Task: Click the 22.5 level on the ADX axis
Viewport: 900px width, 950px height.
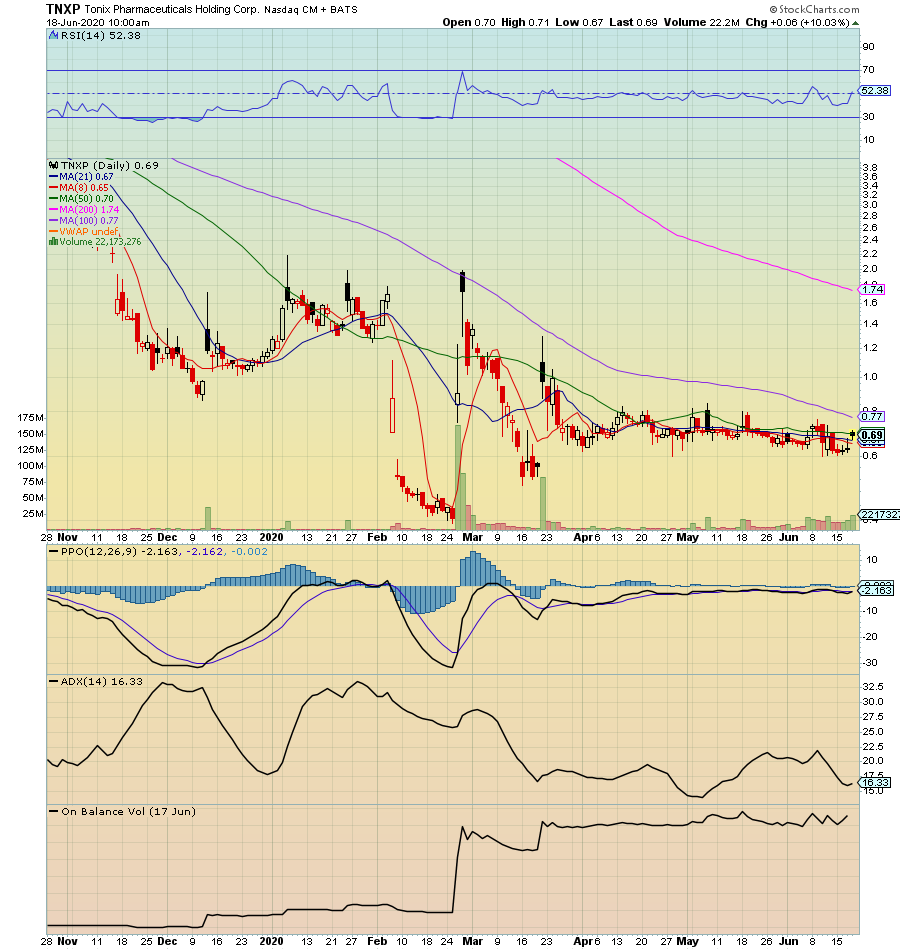Action: [x=873, y=746]
